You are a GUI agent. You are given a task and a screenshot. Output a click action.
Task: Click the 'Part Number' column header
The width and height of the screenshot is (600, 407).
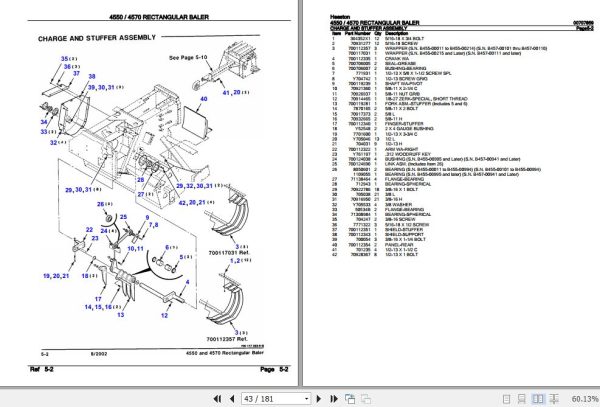(357, 34)
